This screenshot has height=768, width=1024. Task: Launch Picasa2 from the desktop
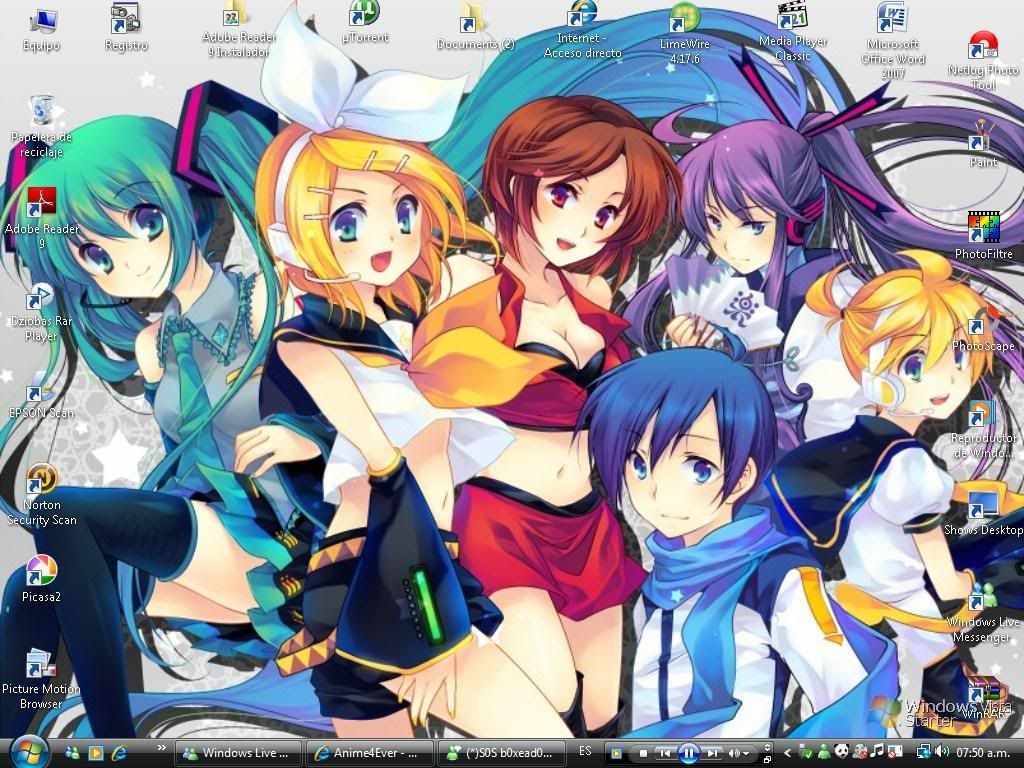pos(41,579)
